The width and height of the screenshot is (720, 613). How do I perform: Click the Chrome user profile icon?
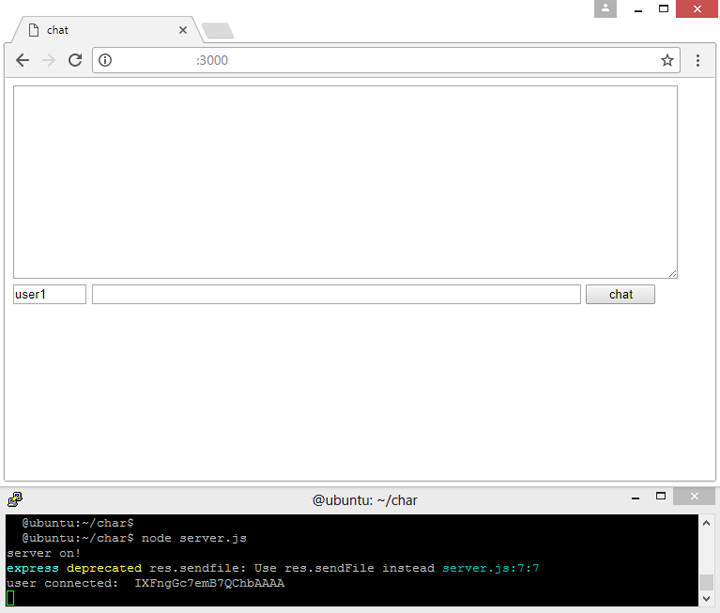tap(605, 9)
